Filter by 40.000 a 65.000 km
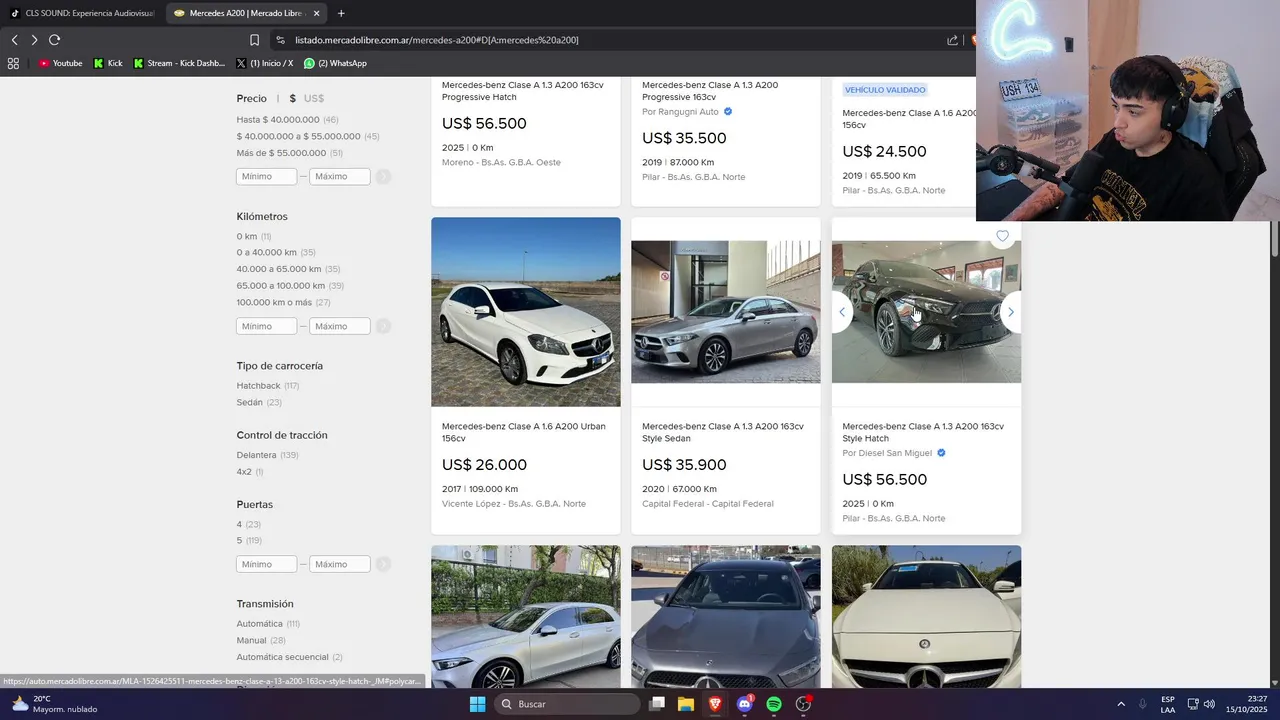Image resolution: width=1280 pixels, height=720 pixels. pos(279,269)
